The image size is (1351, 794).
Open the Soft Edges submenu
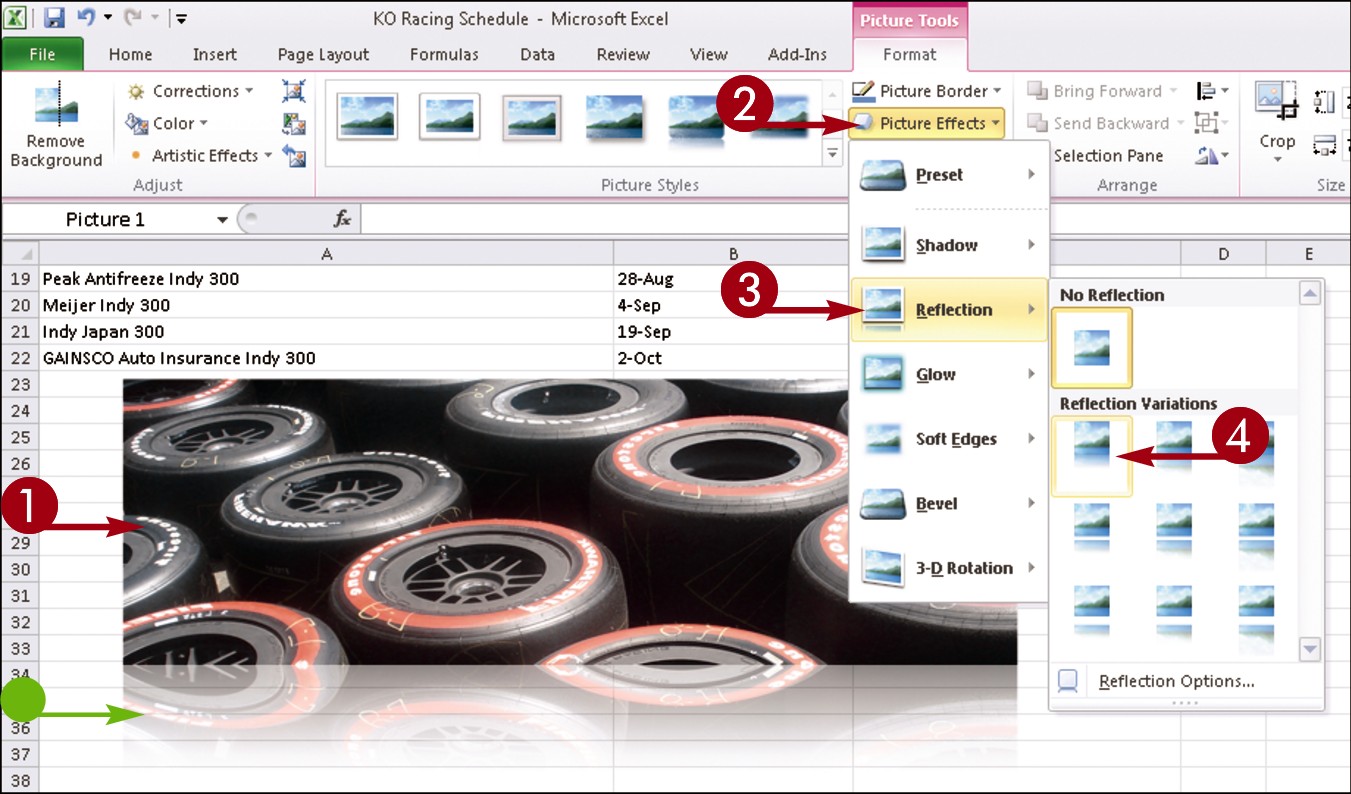[x=948, y=439]
